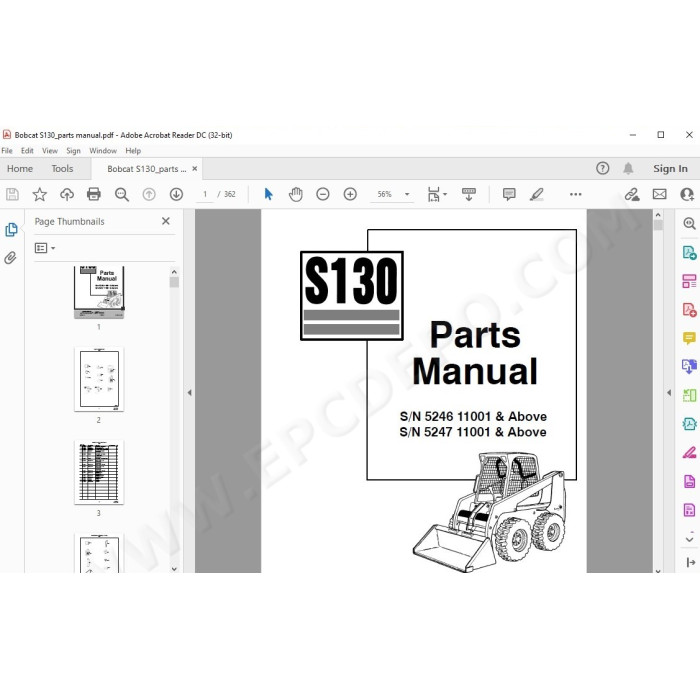Select the page 3 thumbnail
700x700 pixels.
coord(99,472)
